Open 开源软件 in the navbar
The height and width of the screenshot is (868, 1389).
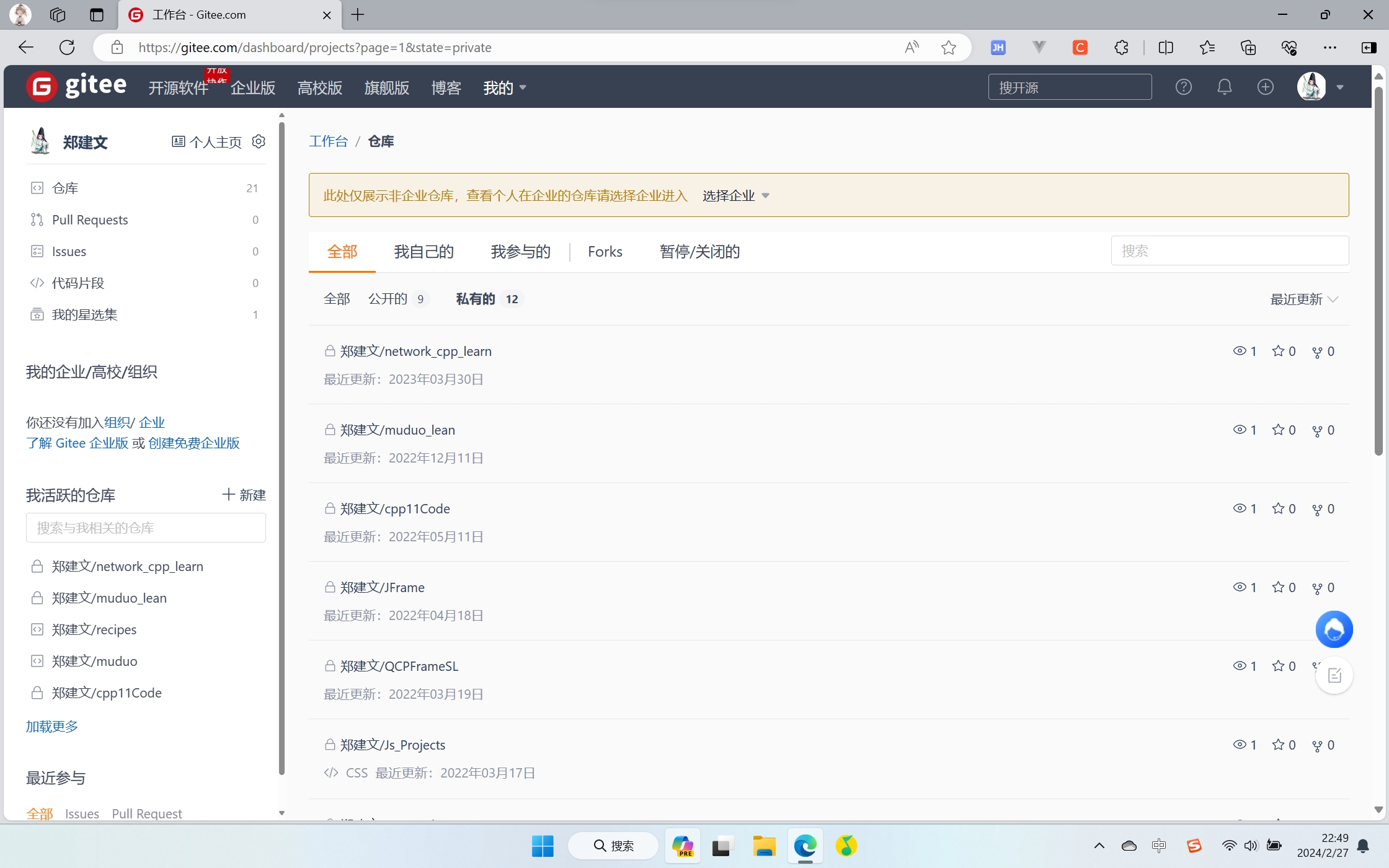point(179,87)
